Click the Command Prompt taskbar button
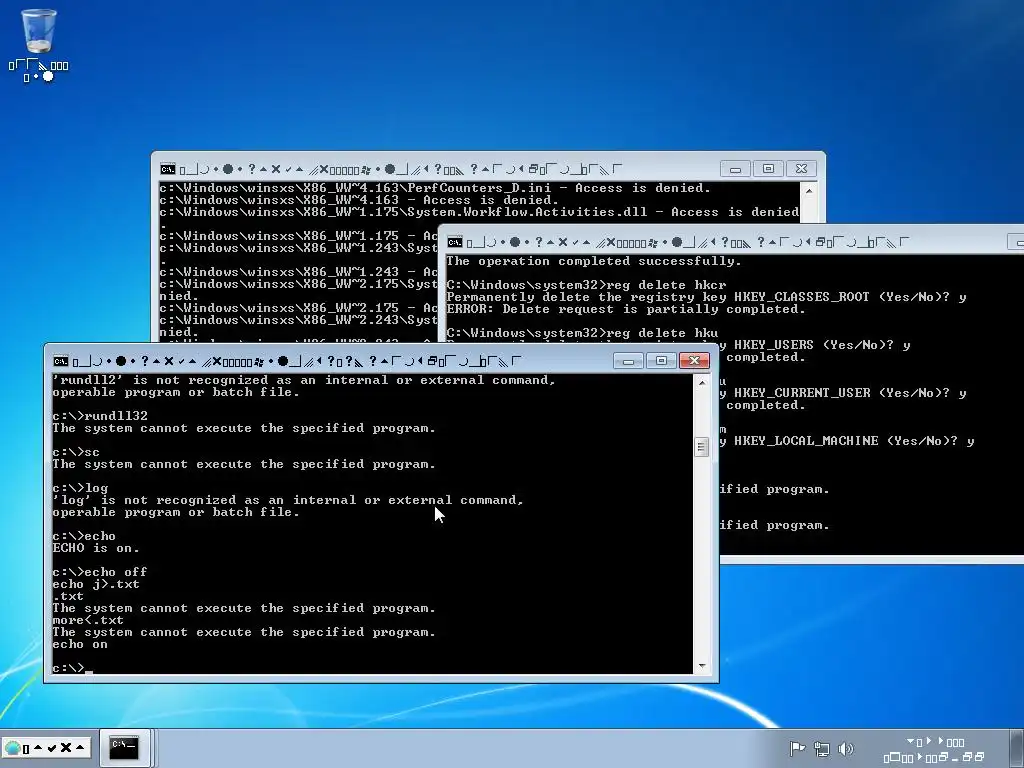Image resolution: width=1024 pixels, height=768 pixels. (124, 748)
